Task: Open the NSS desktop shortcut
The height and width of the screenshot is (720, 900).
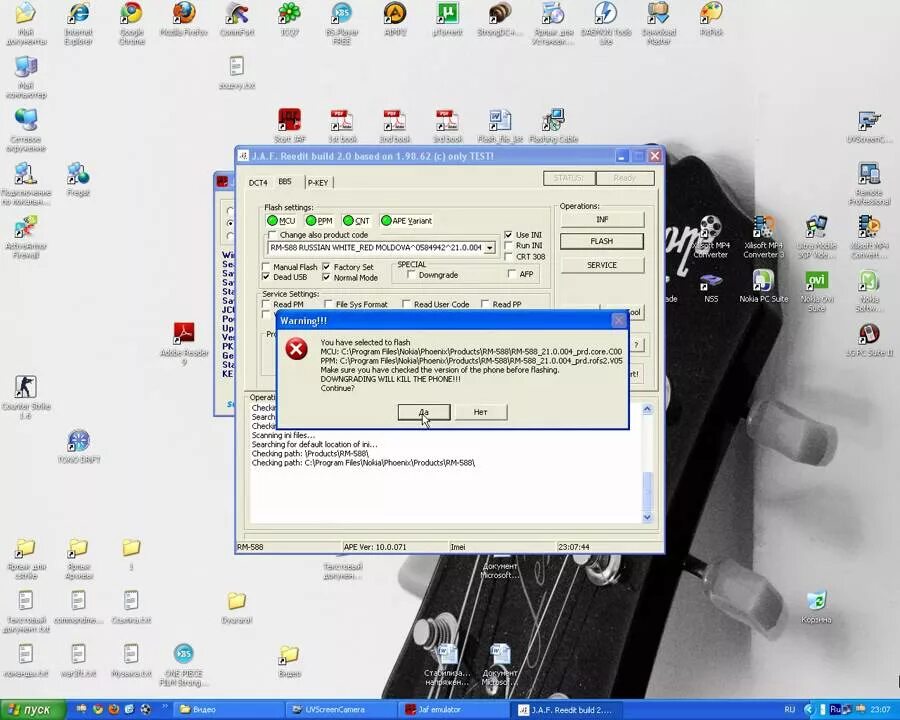Action: [711, 286]
